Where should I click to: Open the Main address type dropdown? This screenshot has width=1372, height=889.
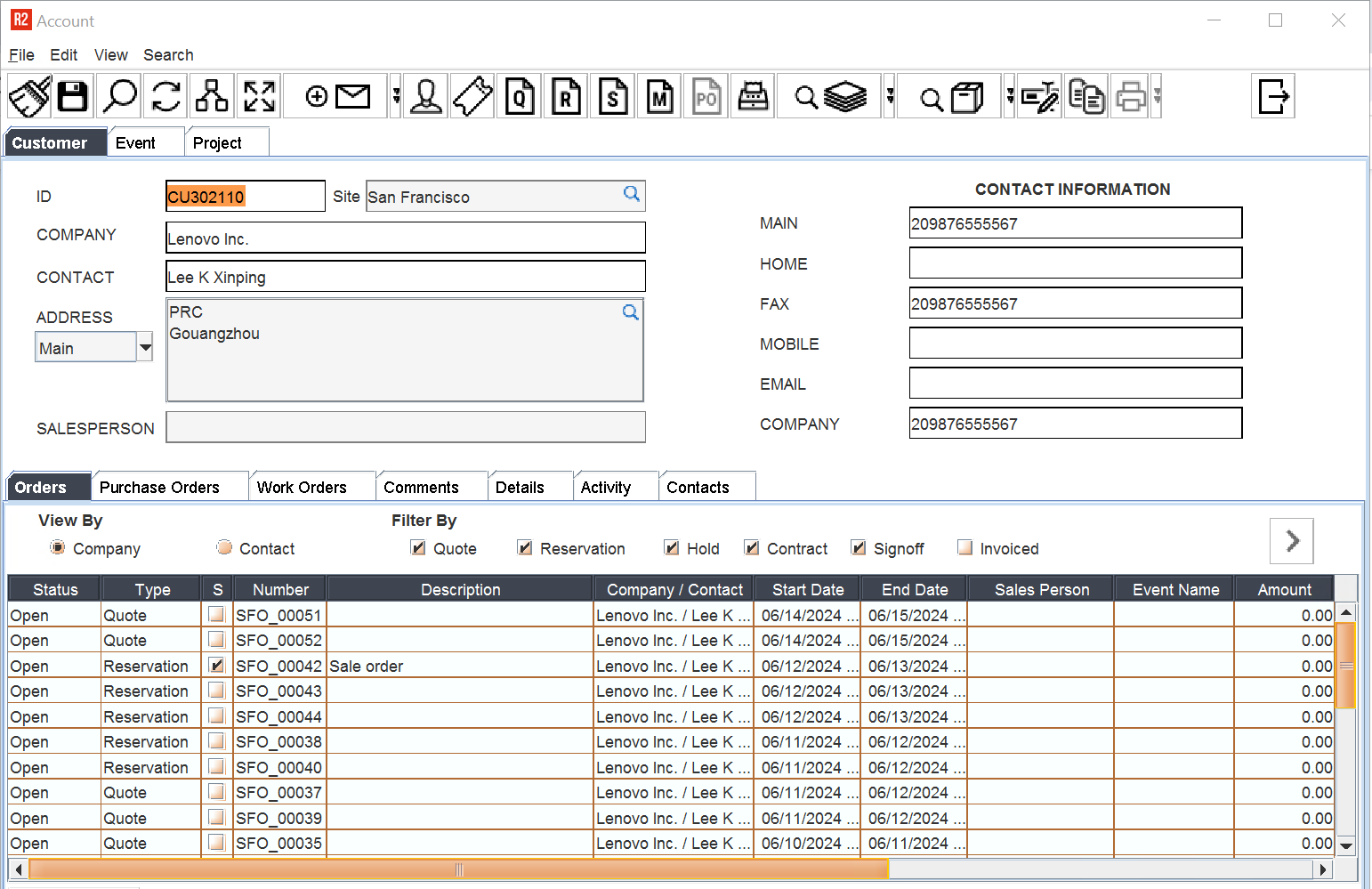tap(144, 348)
